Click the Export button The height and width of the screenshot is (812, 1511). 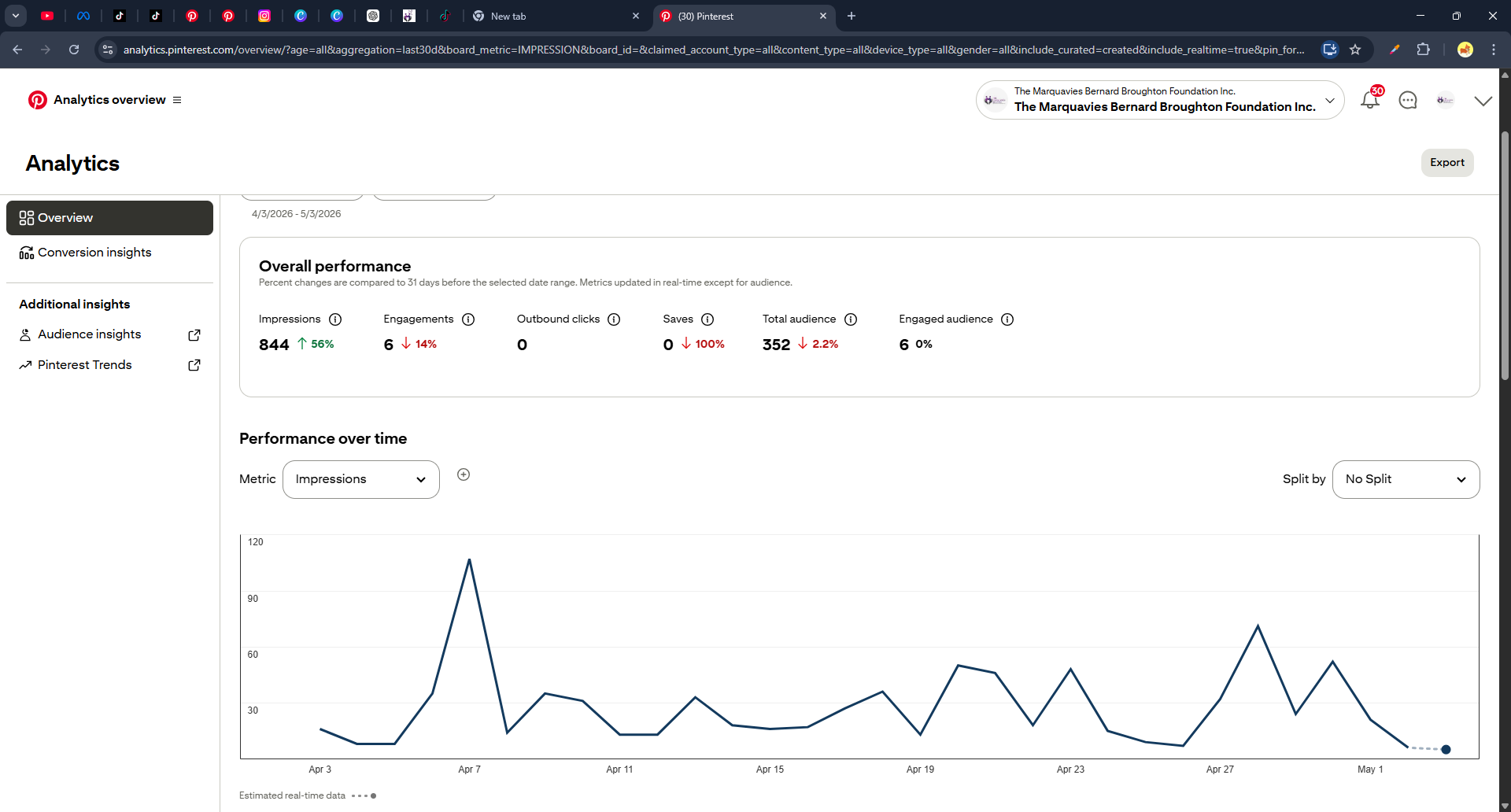(1446, 163)
